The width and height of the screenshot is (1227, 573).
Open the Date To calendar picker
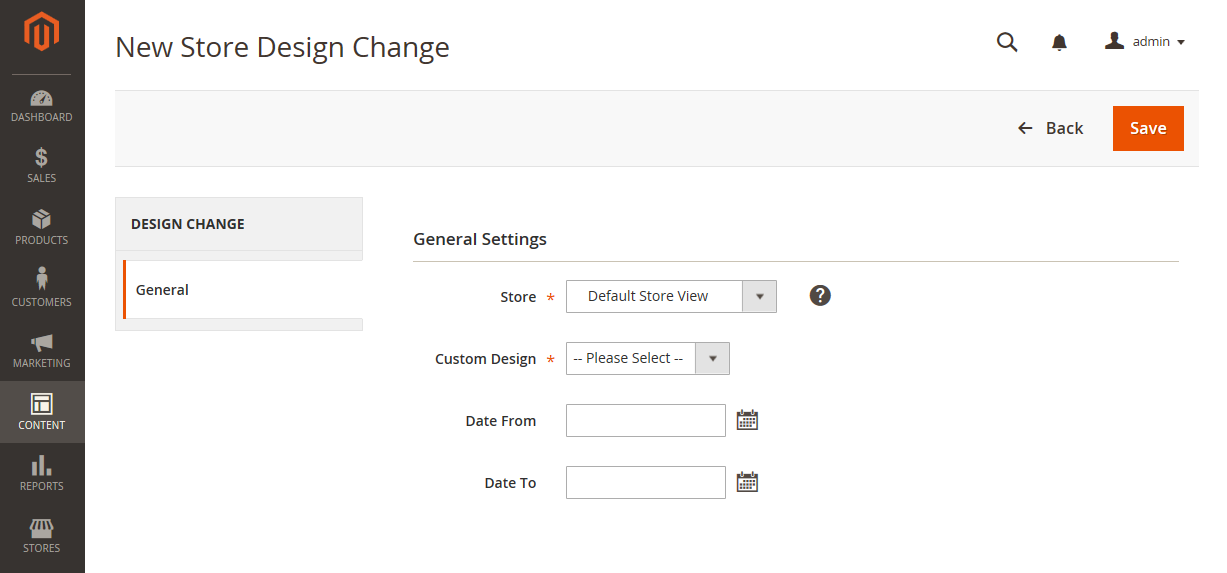click(x=747, y=482)
